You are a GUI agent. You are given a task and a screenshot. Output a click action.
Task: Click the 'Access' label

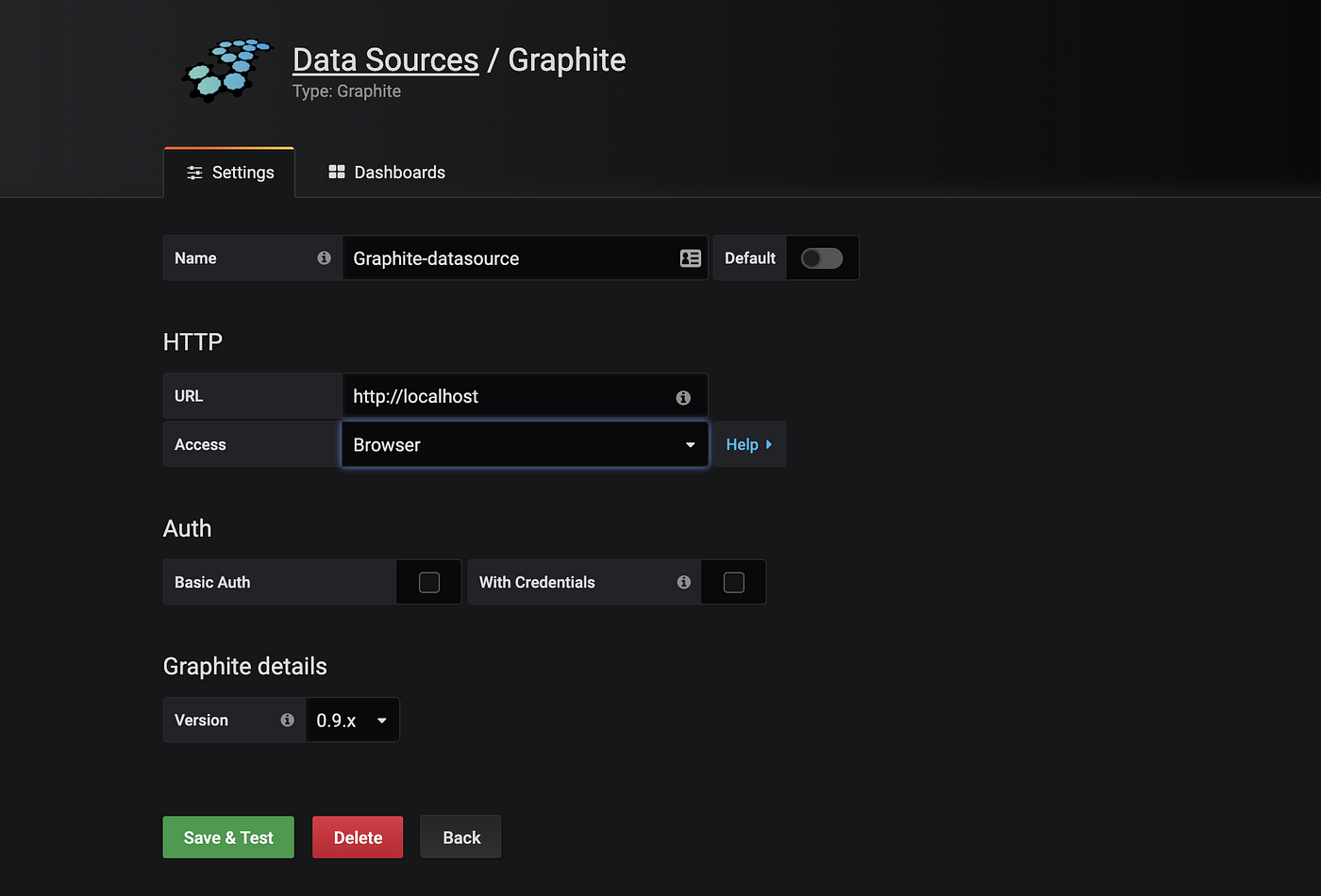click(200, 445)
